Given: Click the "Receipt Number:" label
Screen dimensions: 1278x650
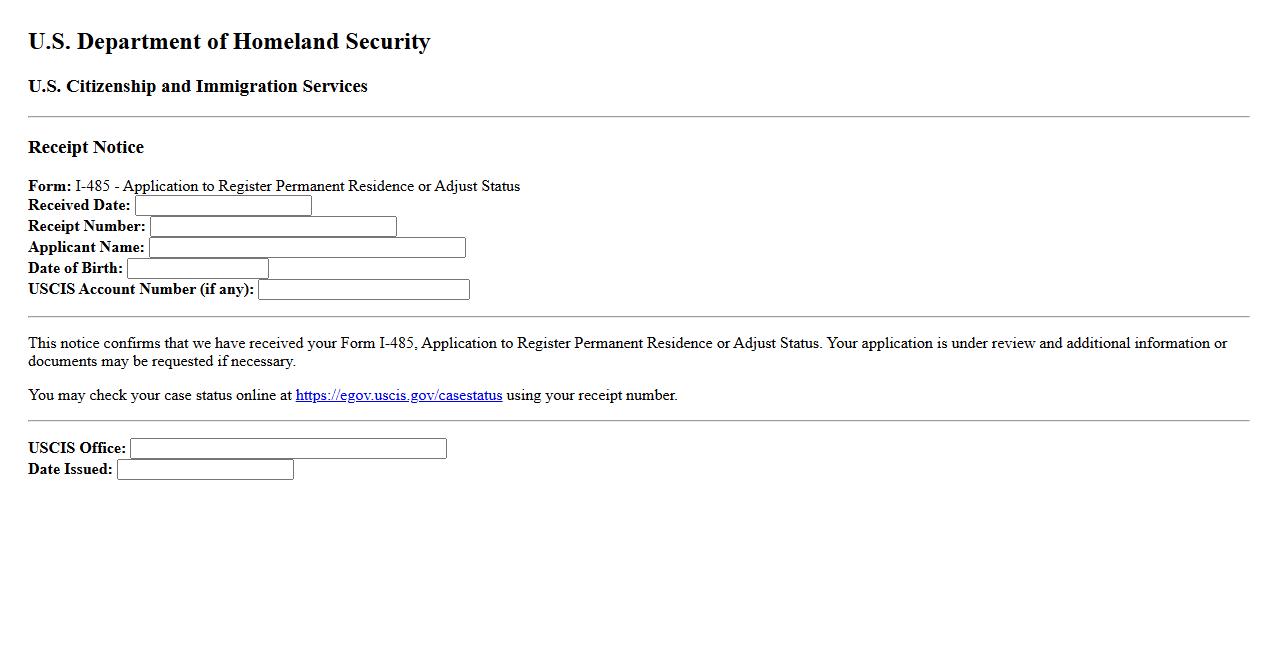Looking at the screenshot, I should (x=87, y=227).
